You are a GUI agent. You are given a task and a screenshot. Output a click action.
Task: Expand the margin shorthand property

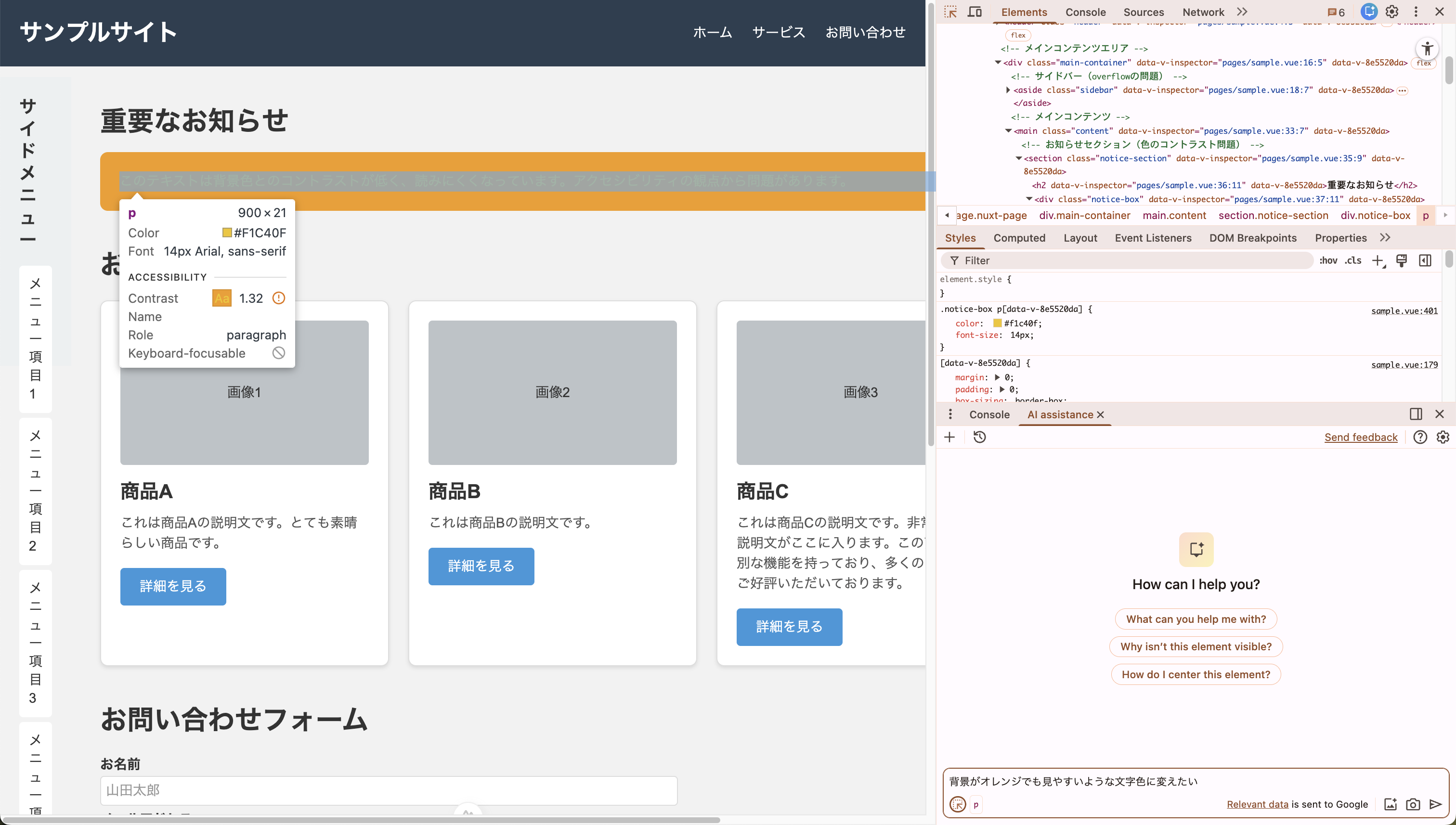(x=997, y=377)
